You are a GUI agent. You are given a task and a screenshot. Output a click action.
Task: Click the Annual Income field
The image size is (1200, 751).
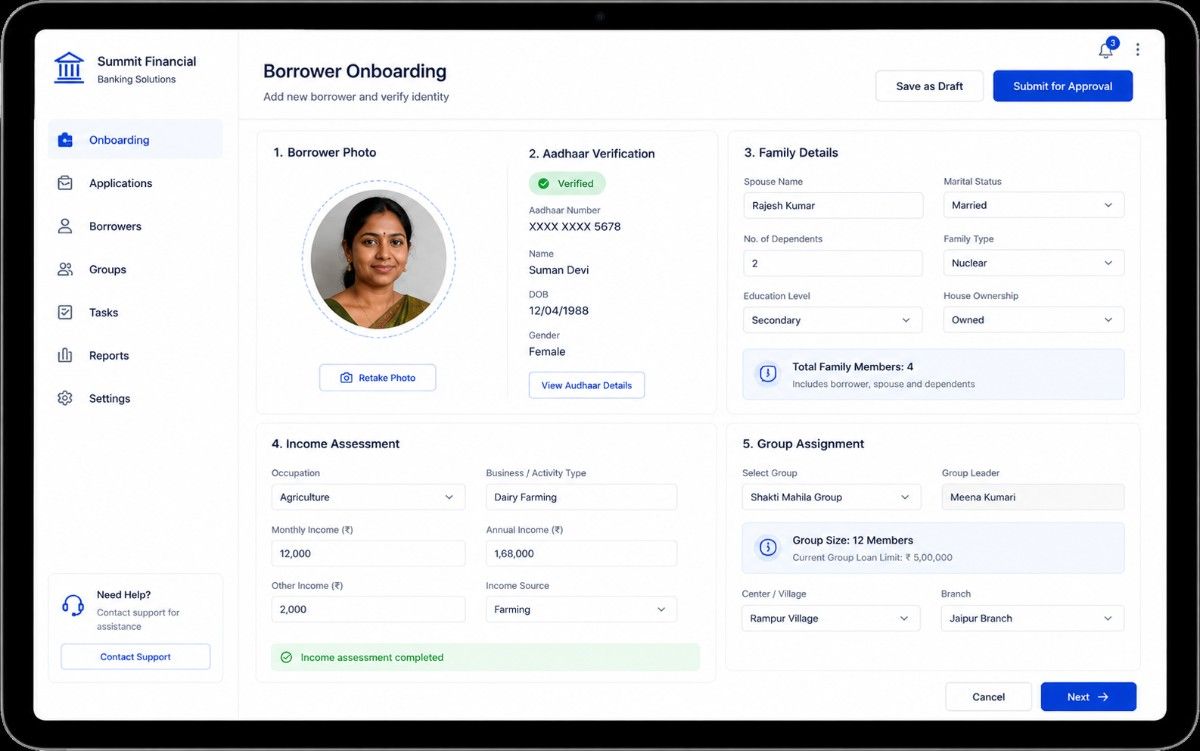pyautogui.click(x=581, y=553)
